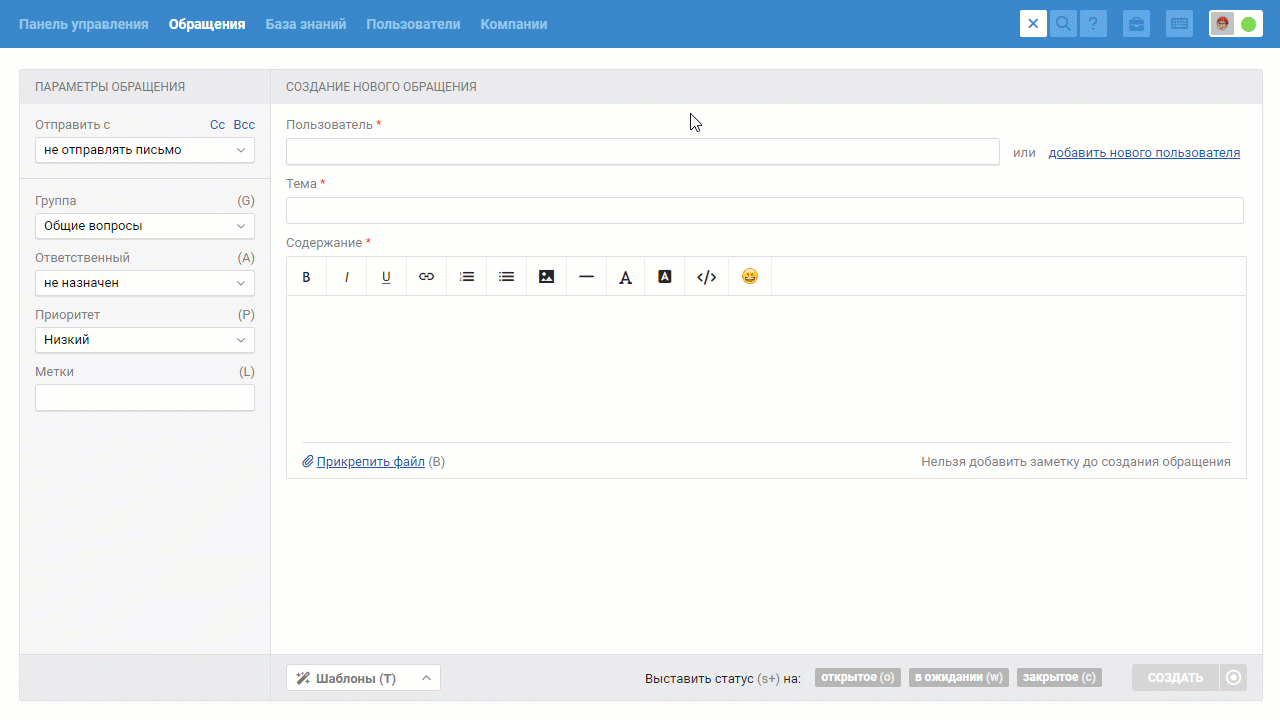The width and height of the screenshot is (1280, 720).
Task: Insert a hyperlink in the editor
Action: [x=426, y=277]
